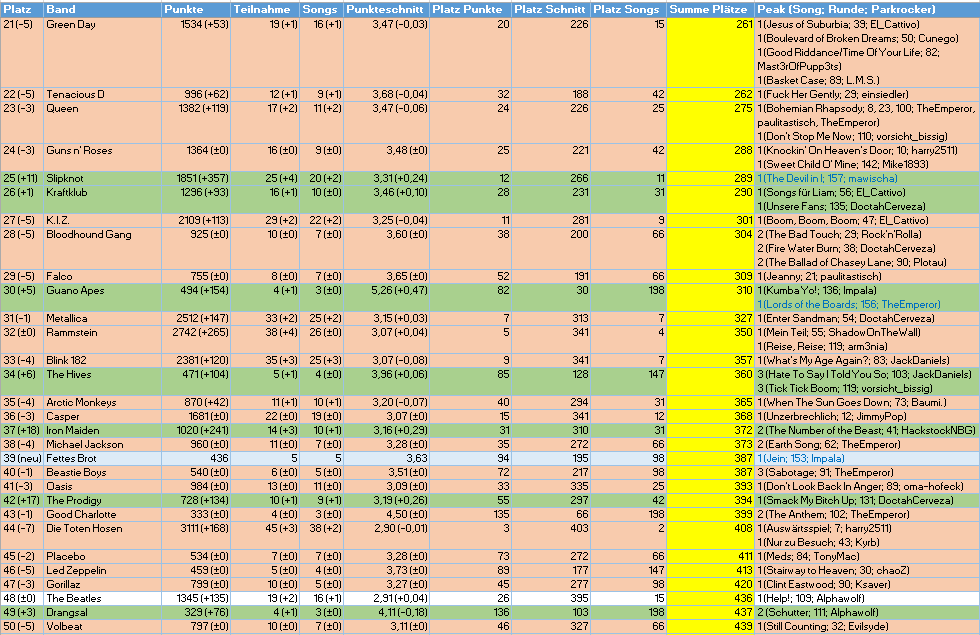Click the Band column header
The height and width of the screenshot is (635, 980).
(102, 9)
